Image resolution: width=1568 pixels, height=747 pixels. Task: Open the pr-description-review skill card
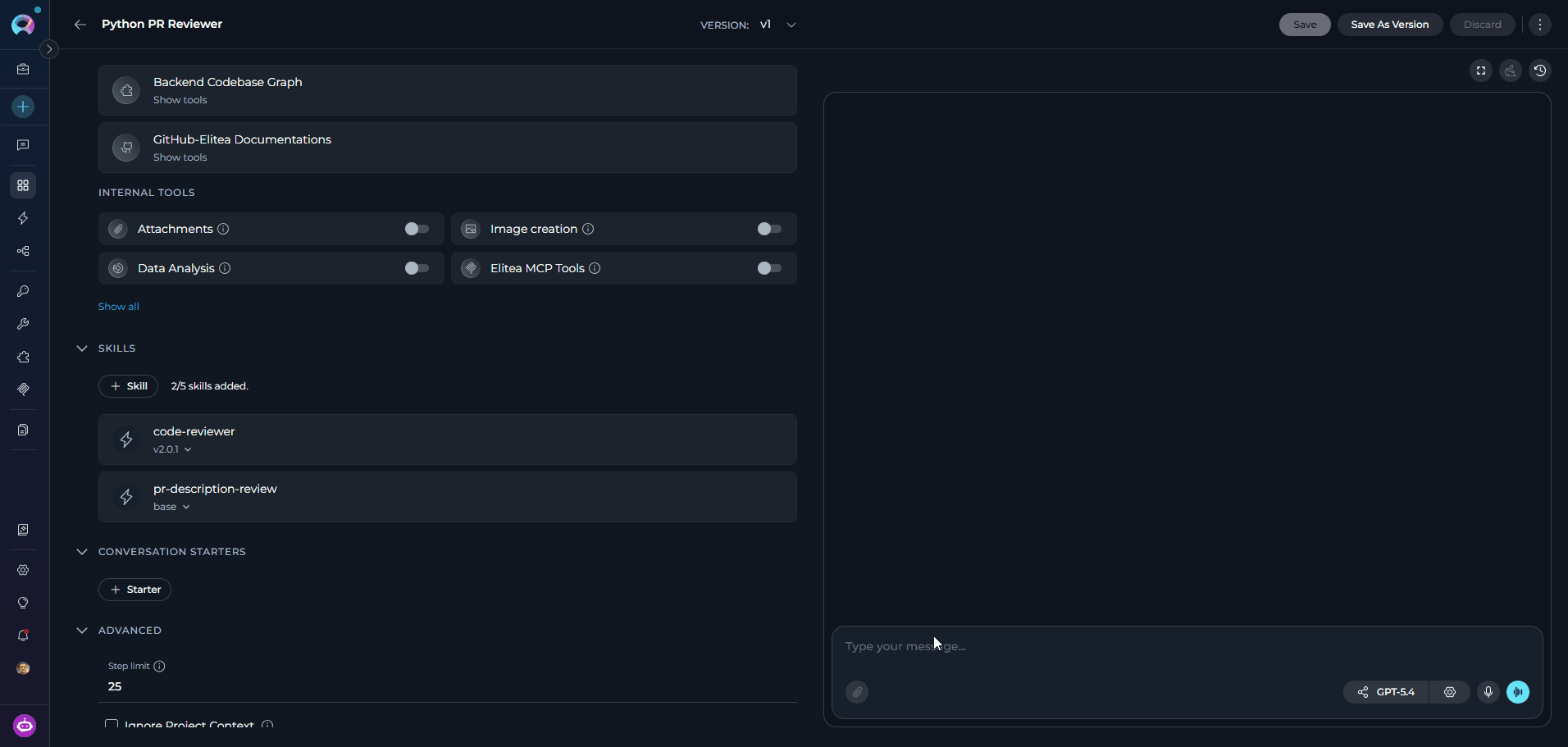click(448, 497)
